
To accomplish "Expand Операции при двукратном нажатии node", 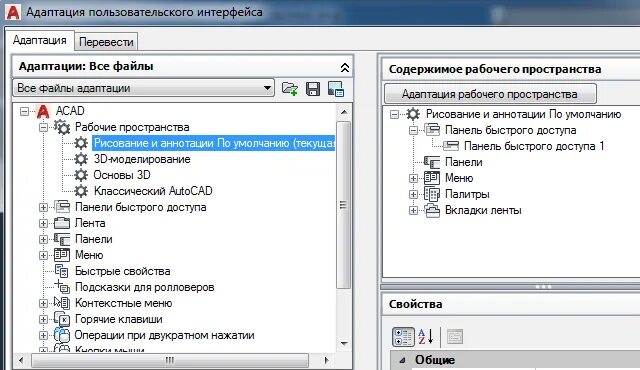I will 43,335.
